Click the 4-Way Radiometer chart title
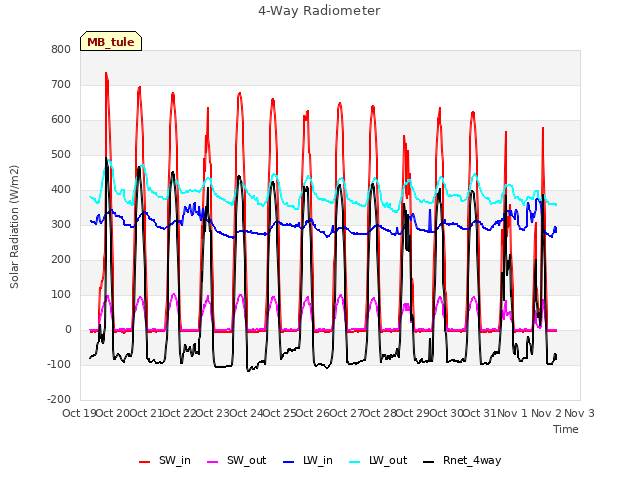The width and height of the screenshot is (640, 480). [319, 11]
